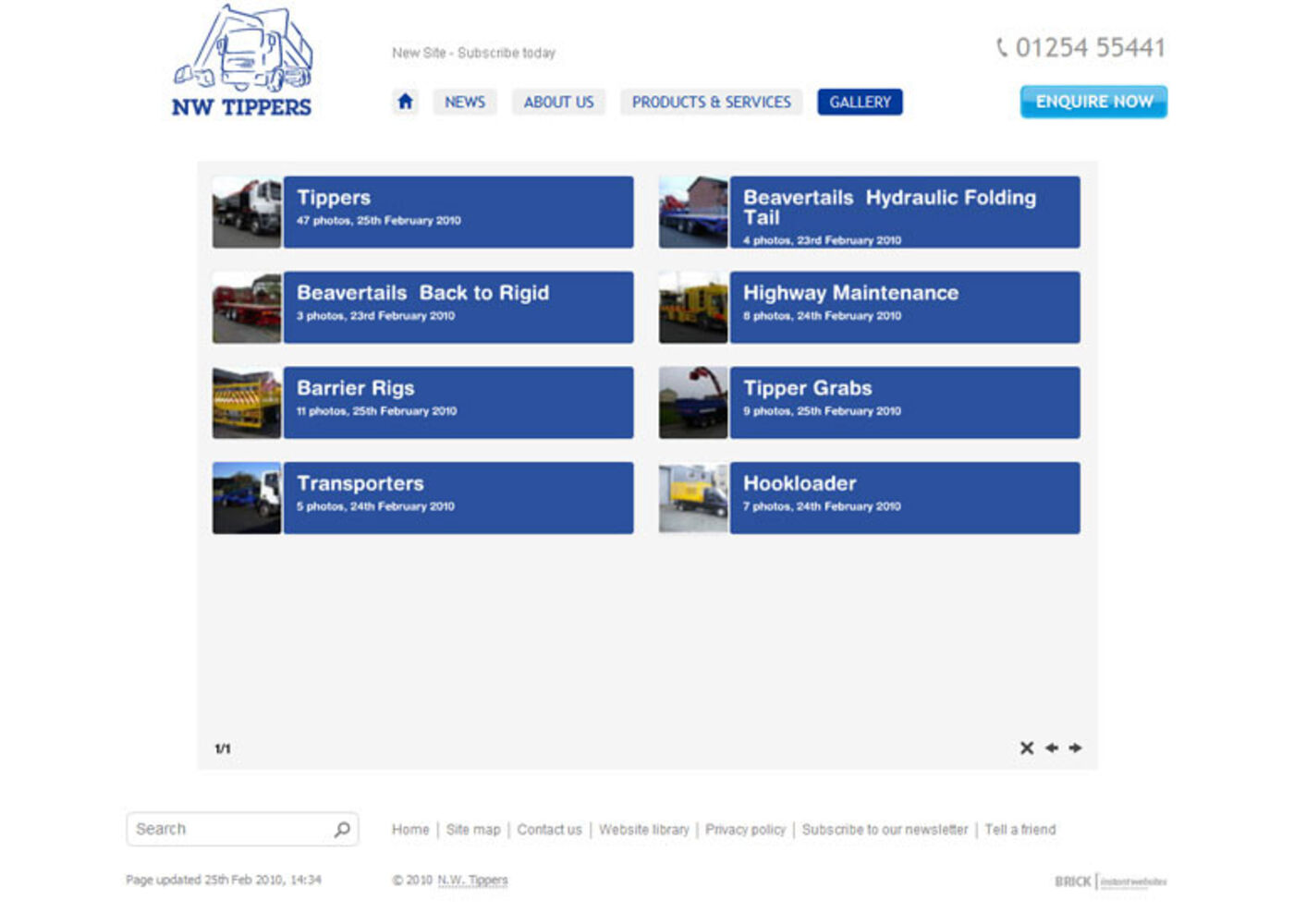1294x924 pixels.
Task: Open the About Us menu item
Action: (558, 102)
